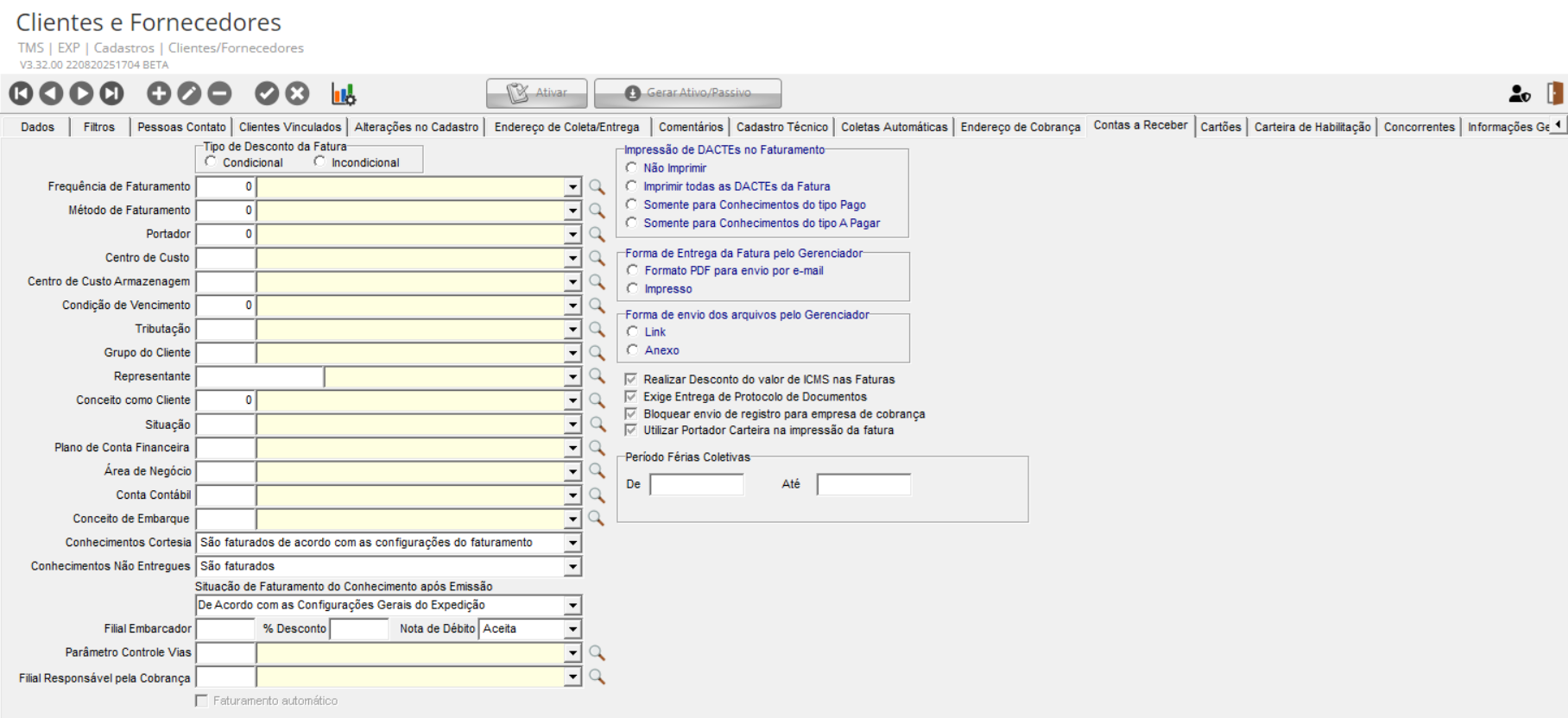This screenshot has width=1568, height=718.
Task: Search Frequência de Faturamento with the magnifier
Action: pyautogui.click(x=597, y=186)
